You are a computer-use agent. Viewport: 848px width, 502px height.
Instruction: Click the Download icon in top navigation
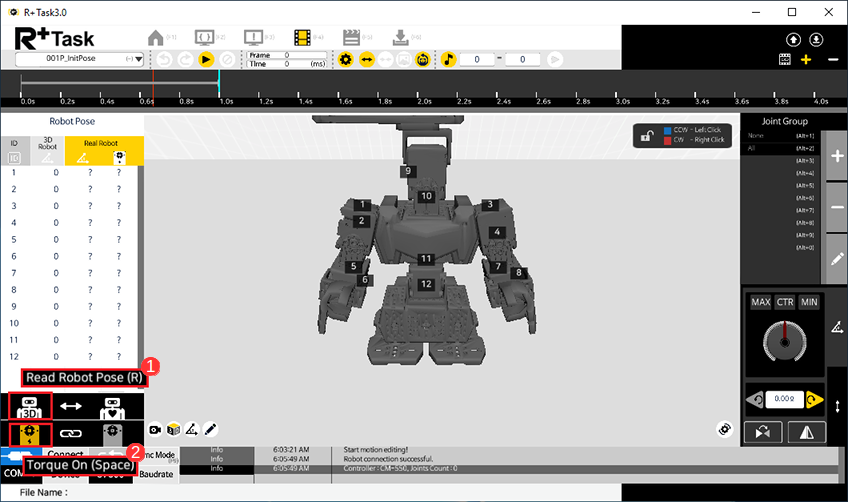click(x=401, y=38)
